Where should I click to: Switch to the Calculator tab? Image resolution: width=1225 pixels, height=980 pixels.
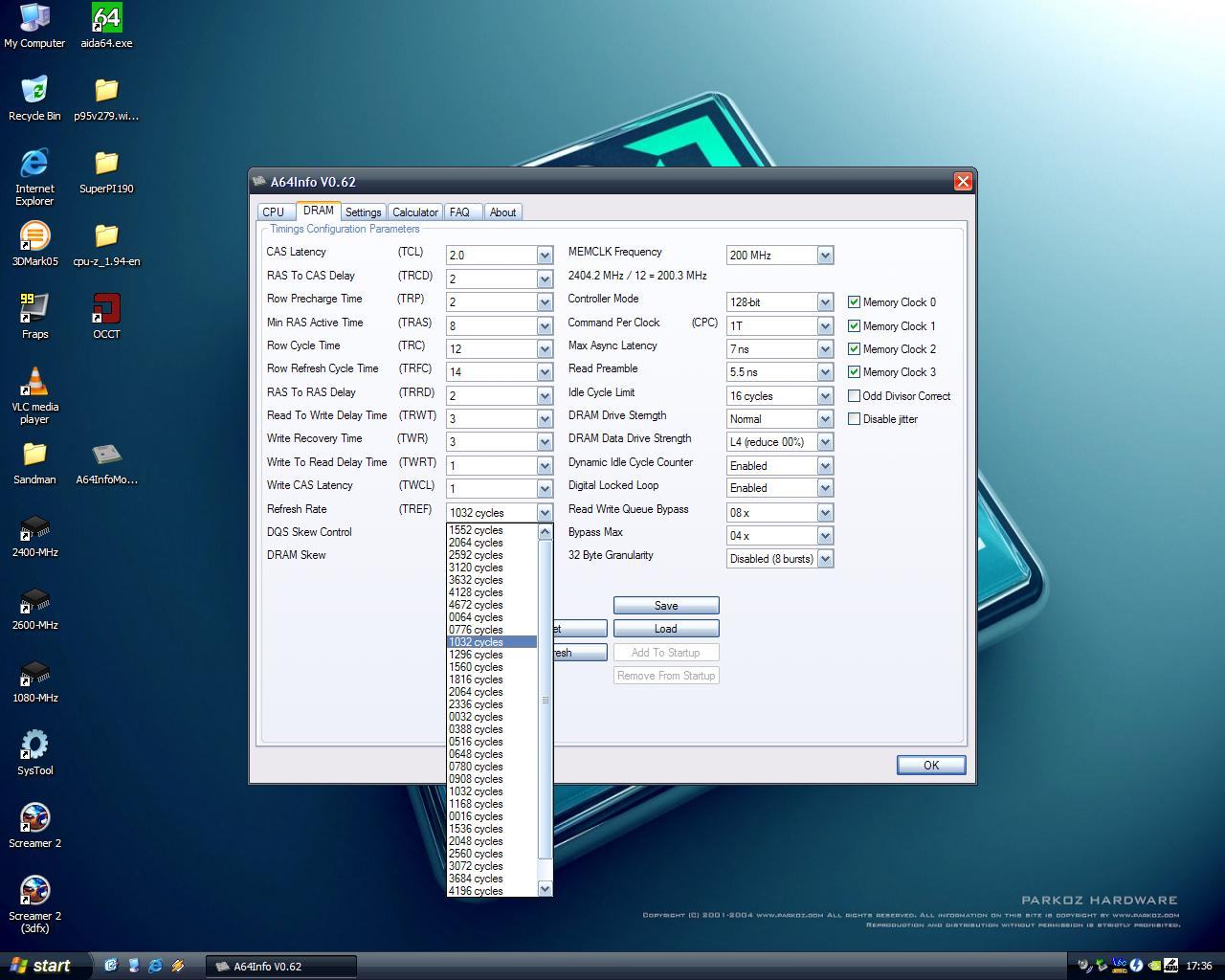[x=414, y=212]
